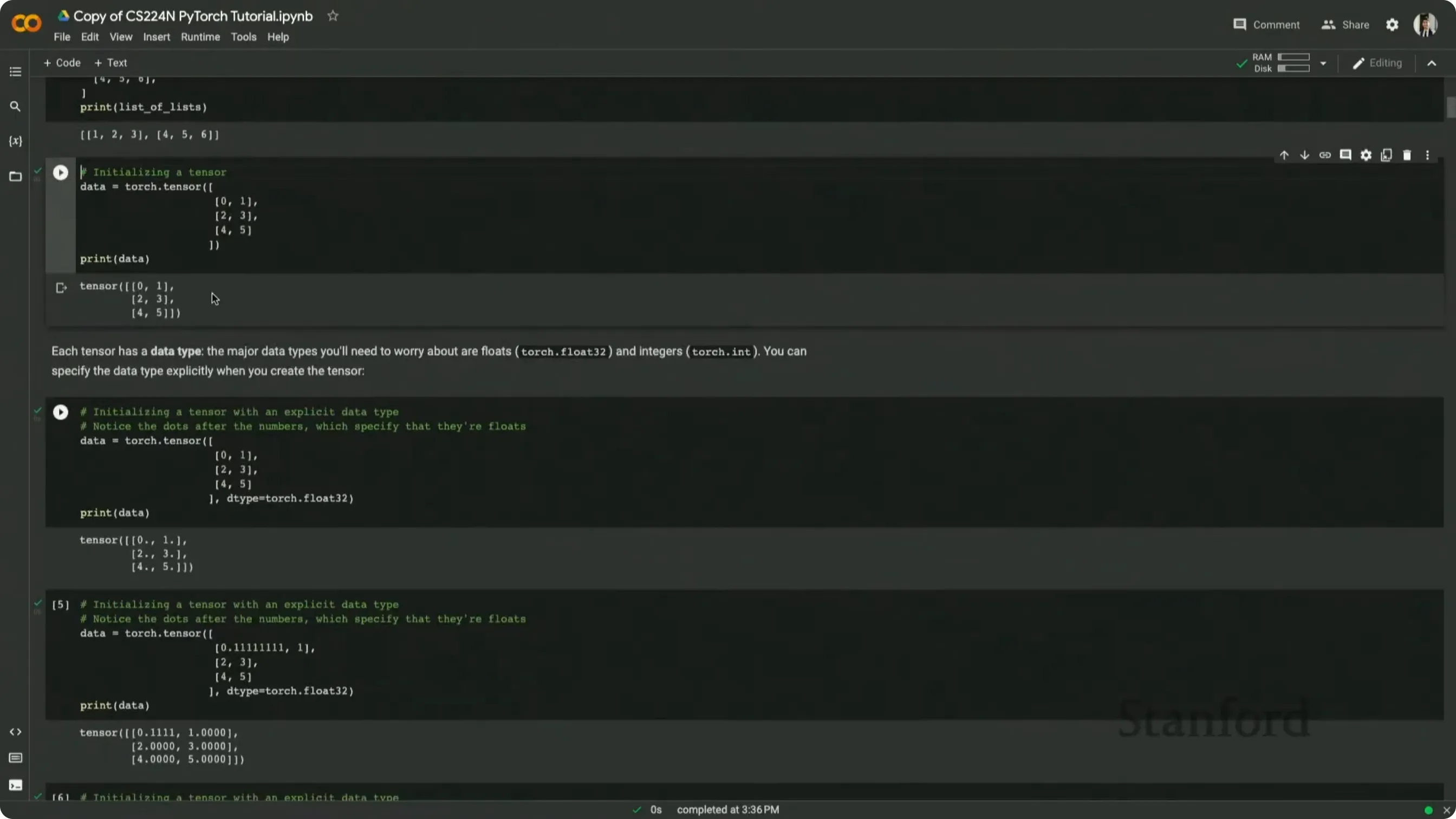Open the Edit menu
The height and width of the screenshot is (819, 1456).
coord(89,37)
